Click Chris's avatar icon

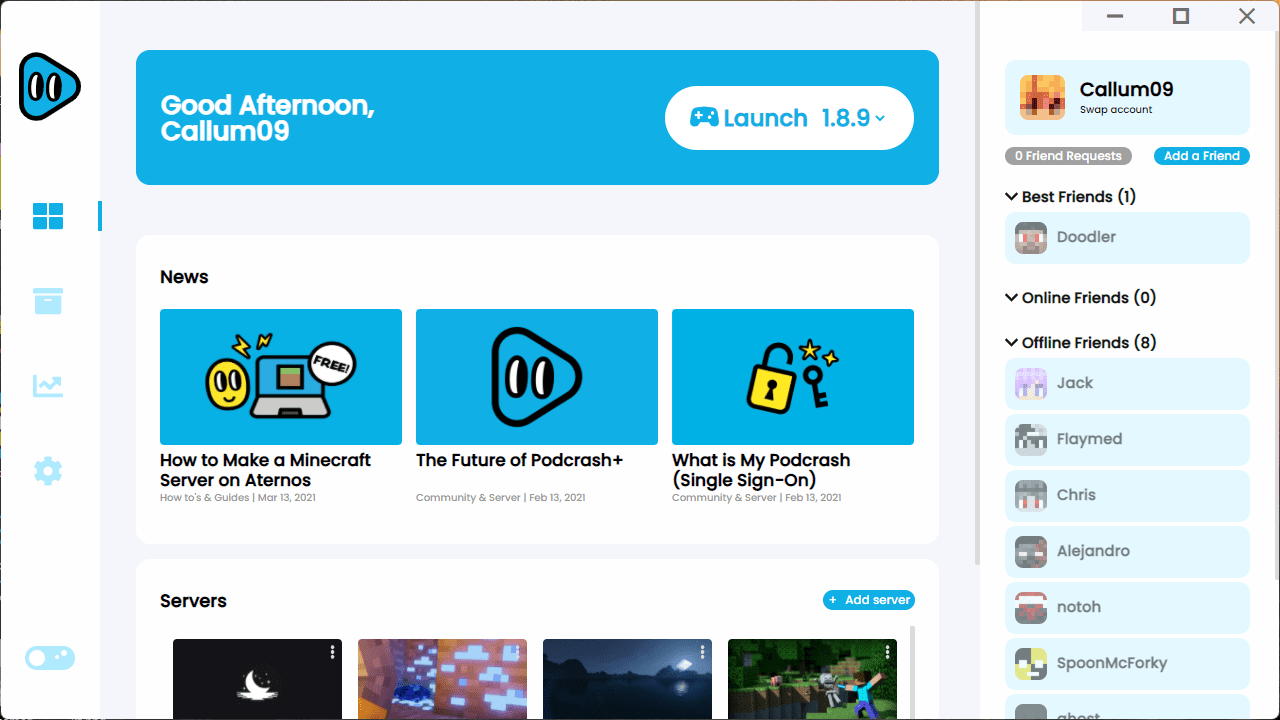pos(1031,496)
